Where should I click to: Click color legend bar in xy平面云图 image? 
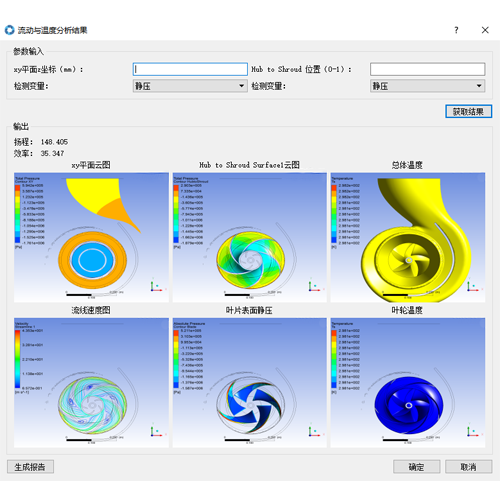[17, 214]
